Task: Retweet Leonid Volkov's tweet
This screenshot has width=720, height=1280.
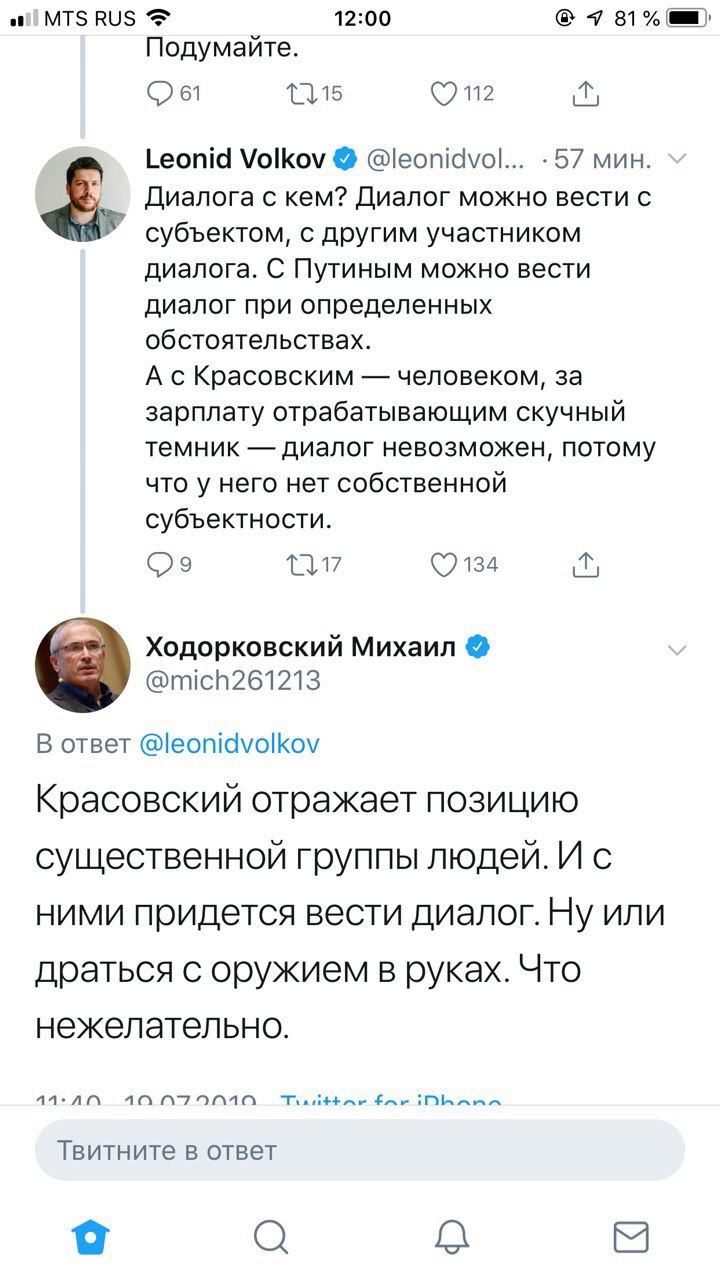Action: point(299,565)
